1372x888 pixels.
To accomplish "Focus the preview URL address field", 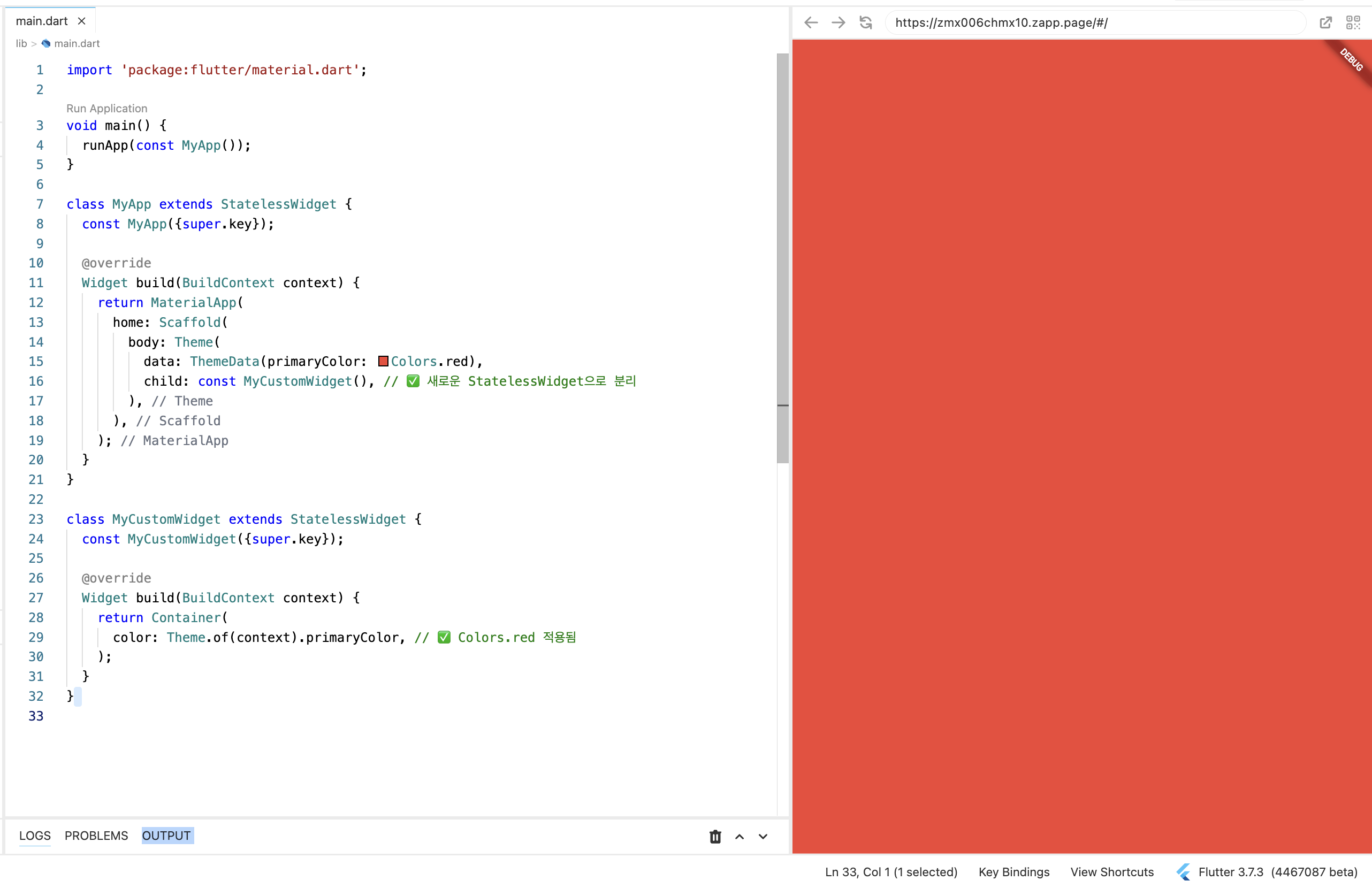I will coord(1095,22).
